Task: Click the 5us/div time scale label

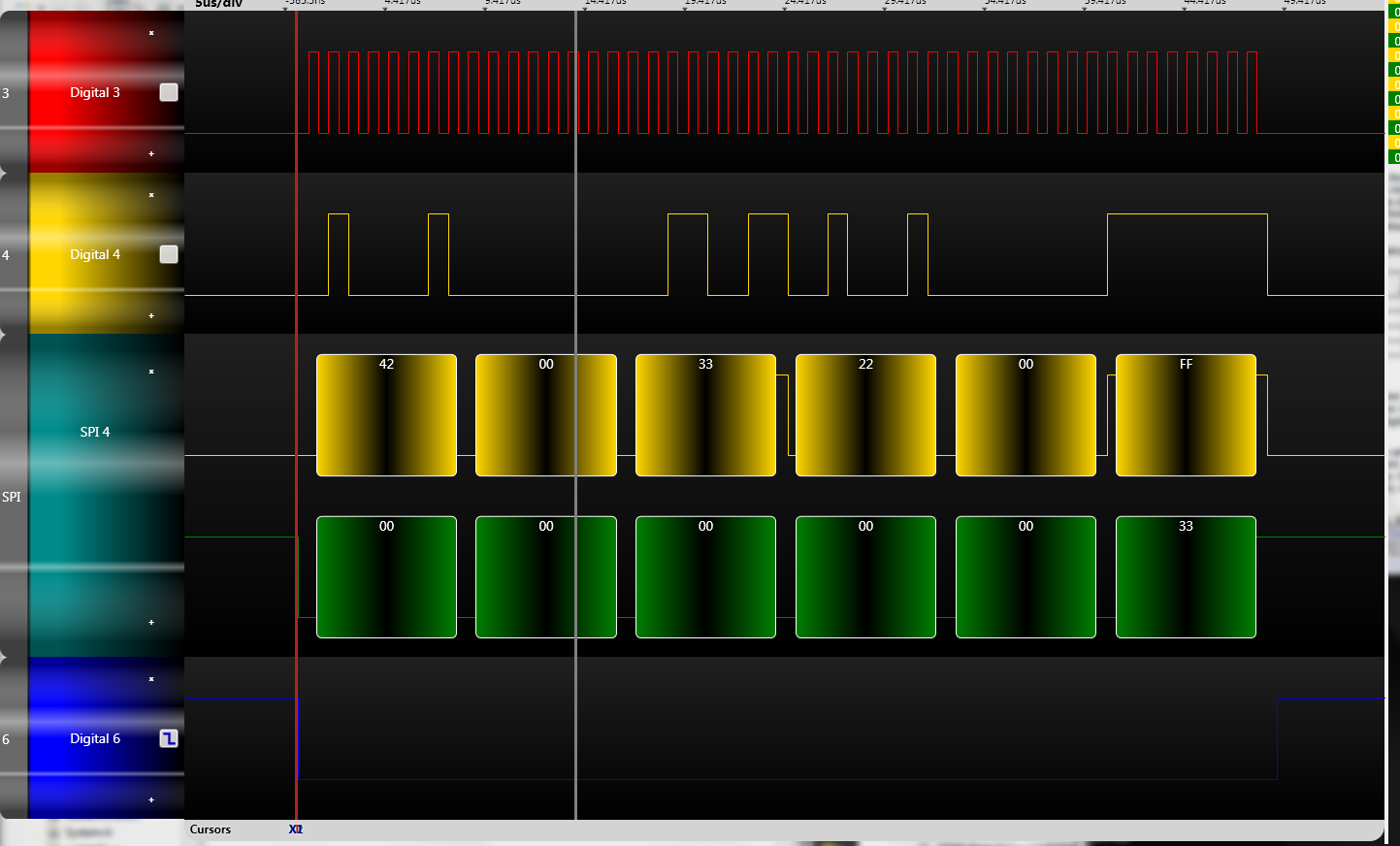Action: 218,4
